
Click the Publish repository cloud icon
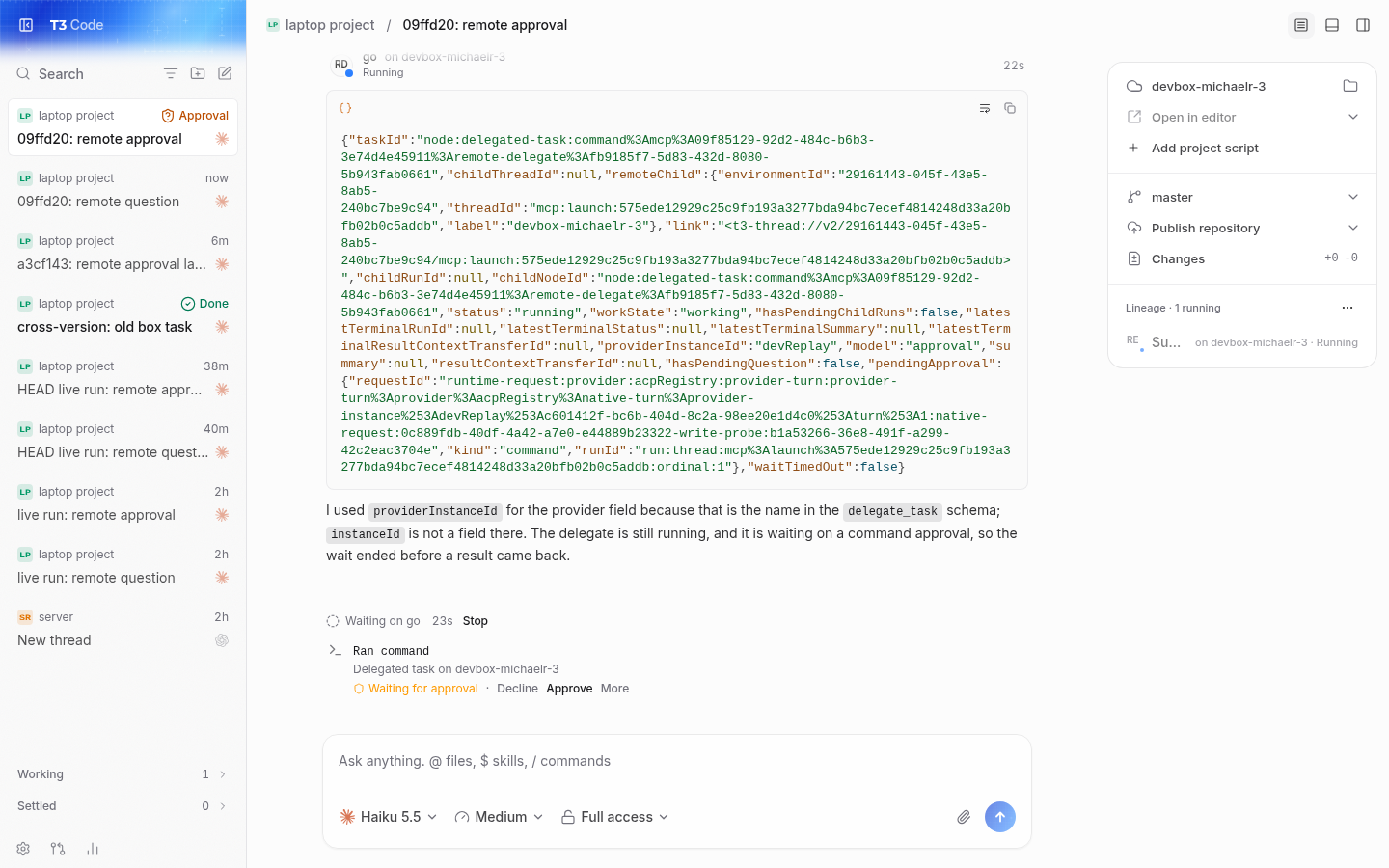[x=1134, y=228]
